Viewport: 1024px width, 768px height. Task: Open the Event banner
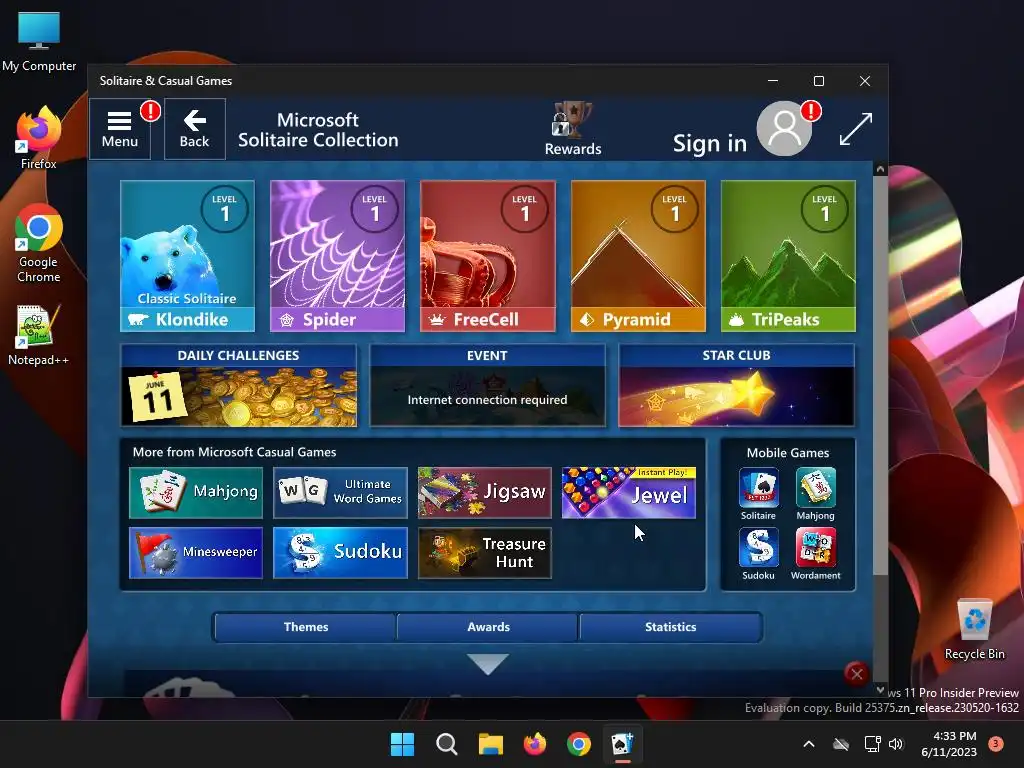(x=487, y=385)
